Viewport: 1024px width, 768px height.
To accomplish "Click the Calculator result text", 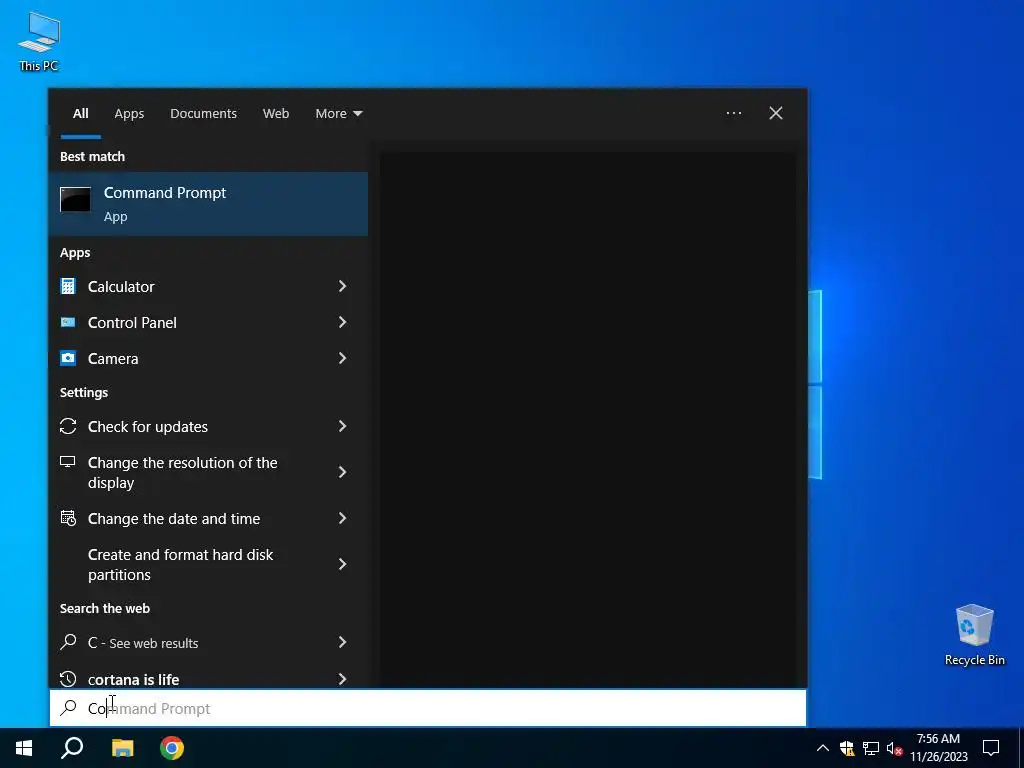I will [x=121, y=287].
